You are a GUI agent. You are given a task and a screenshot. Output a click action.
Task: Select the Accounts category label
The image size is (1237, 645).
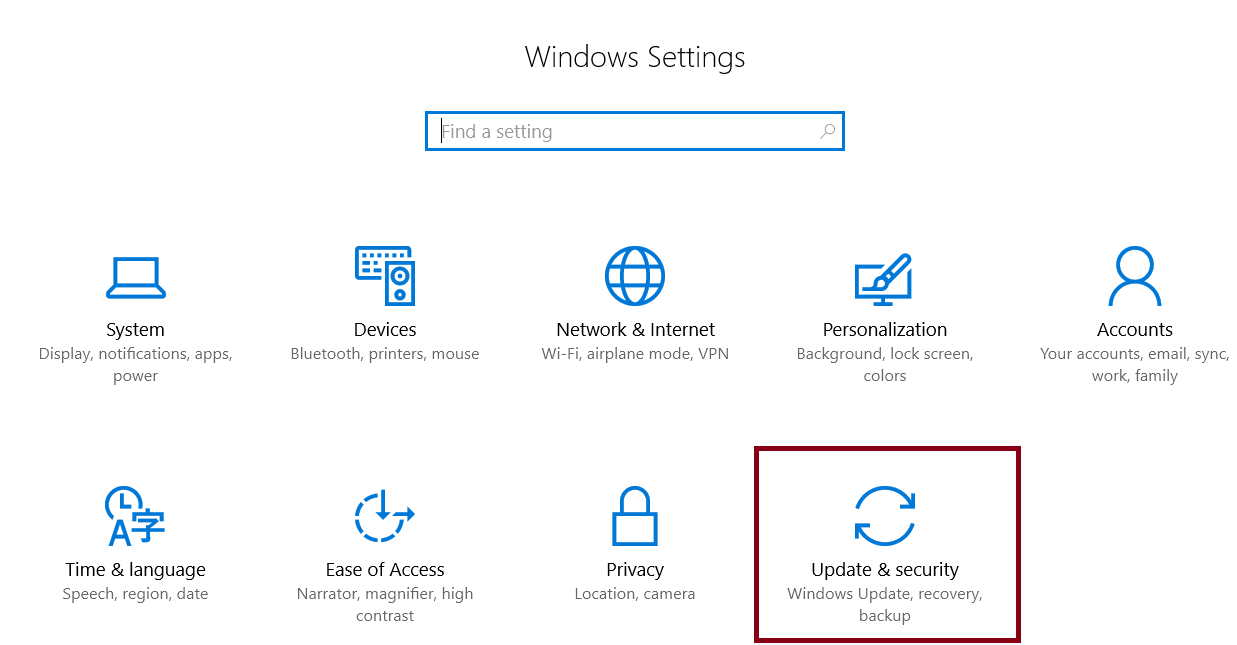pyautogui.click(x=1135, y=330)
